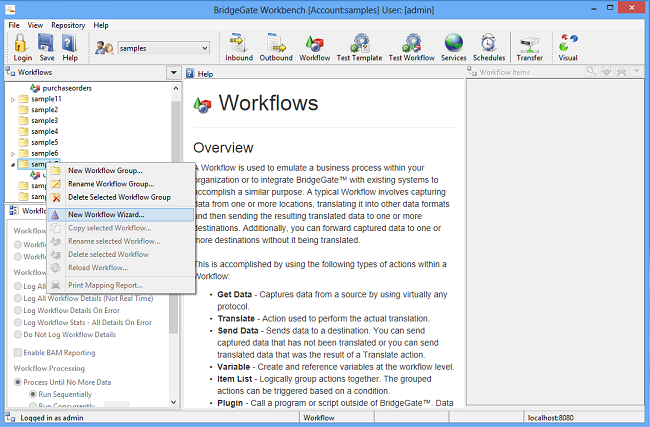This screenshot has width=650, height=427.
Task: Open the samples account dropdown
Action: click(x=203, y=47)
